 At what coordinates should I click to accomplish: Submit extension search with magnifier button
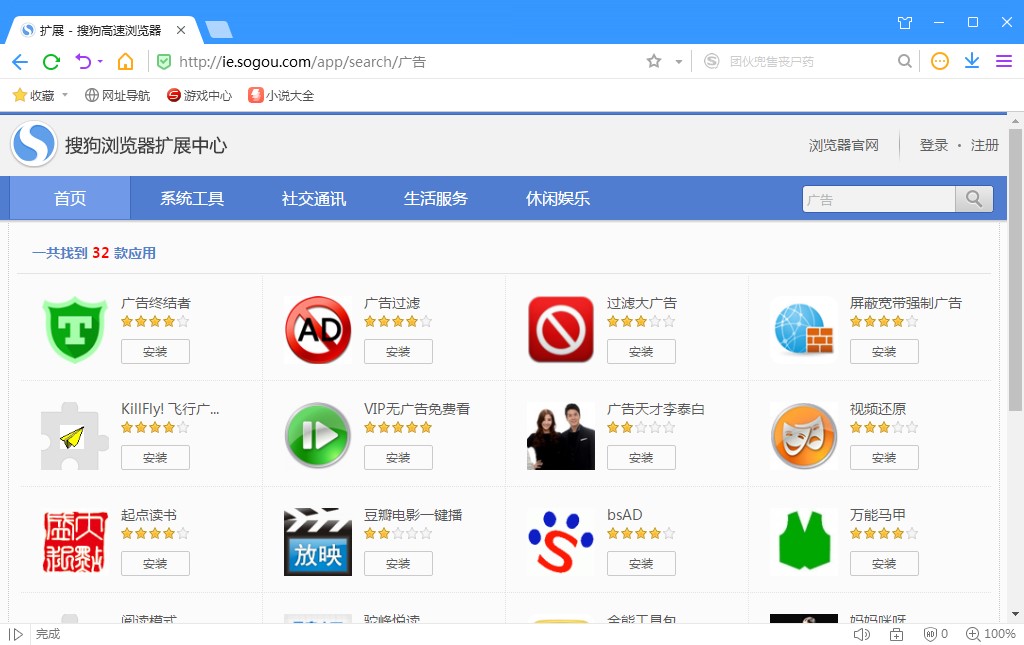pos(974,199)
